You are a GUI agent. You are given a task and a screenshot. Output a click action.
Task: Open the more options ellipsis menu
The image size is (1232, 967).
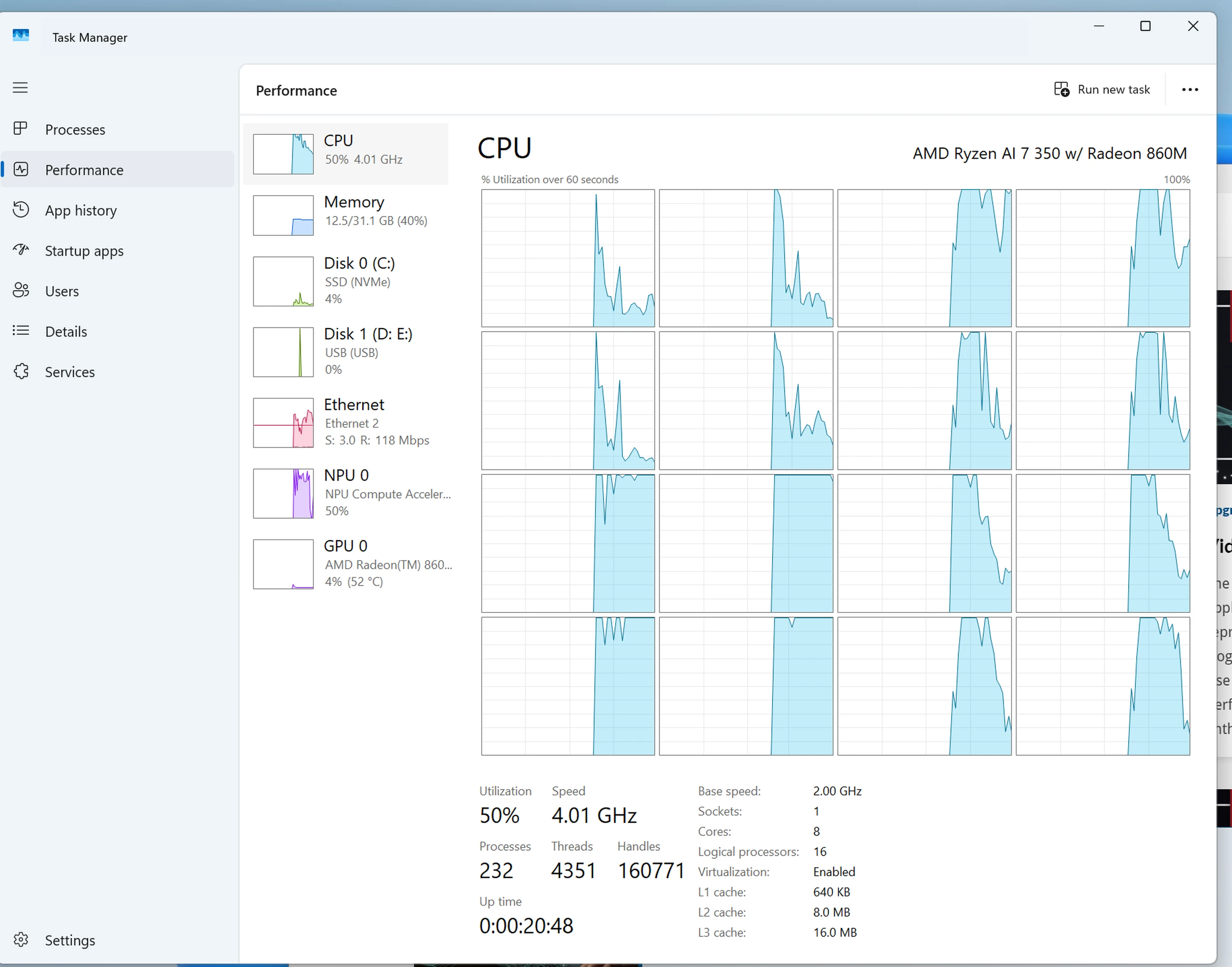1190,90
